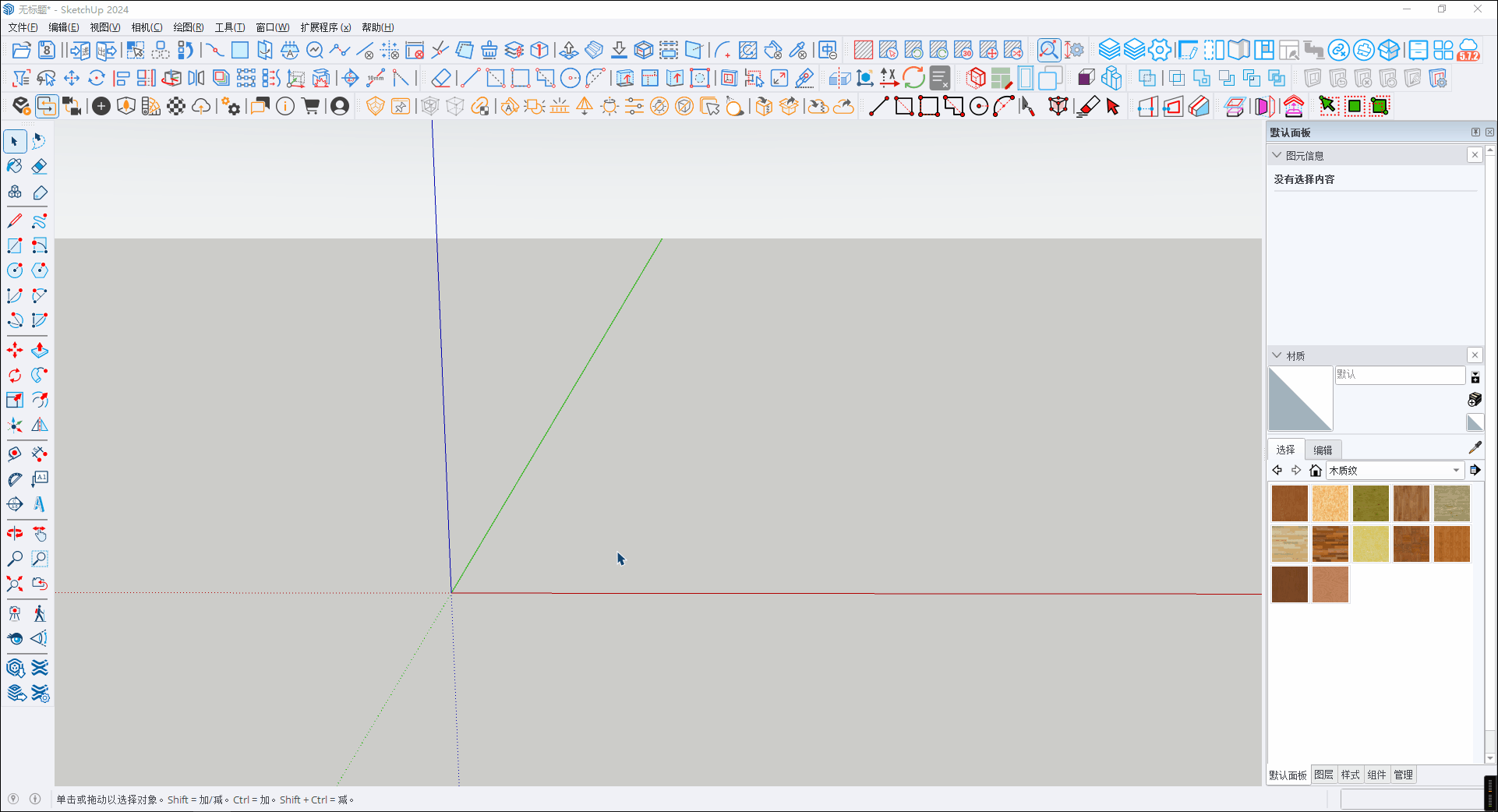Select the Line pencil tool

point(15,221)
